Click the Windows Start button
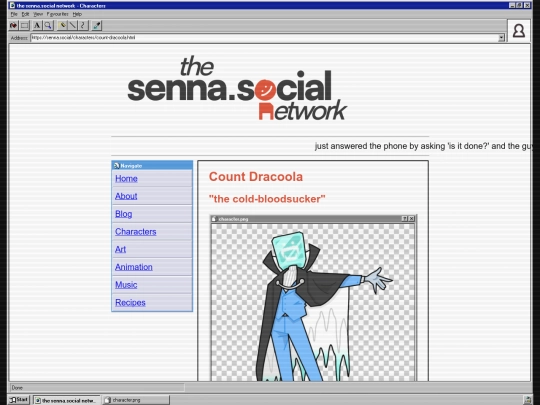 click(19, 399)
